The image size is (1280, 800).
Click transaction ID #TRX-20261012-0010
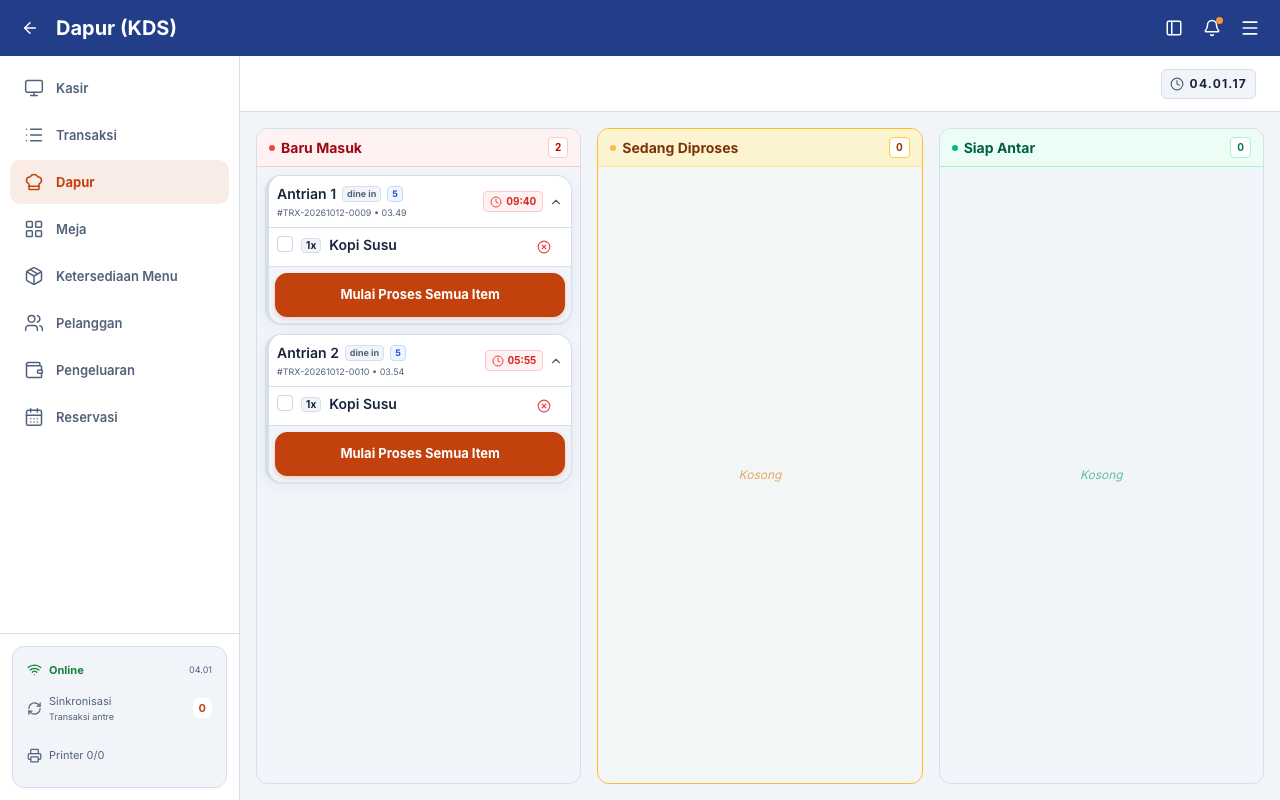(324, 372)
